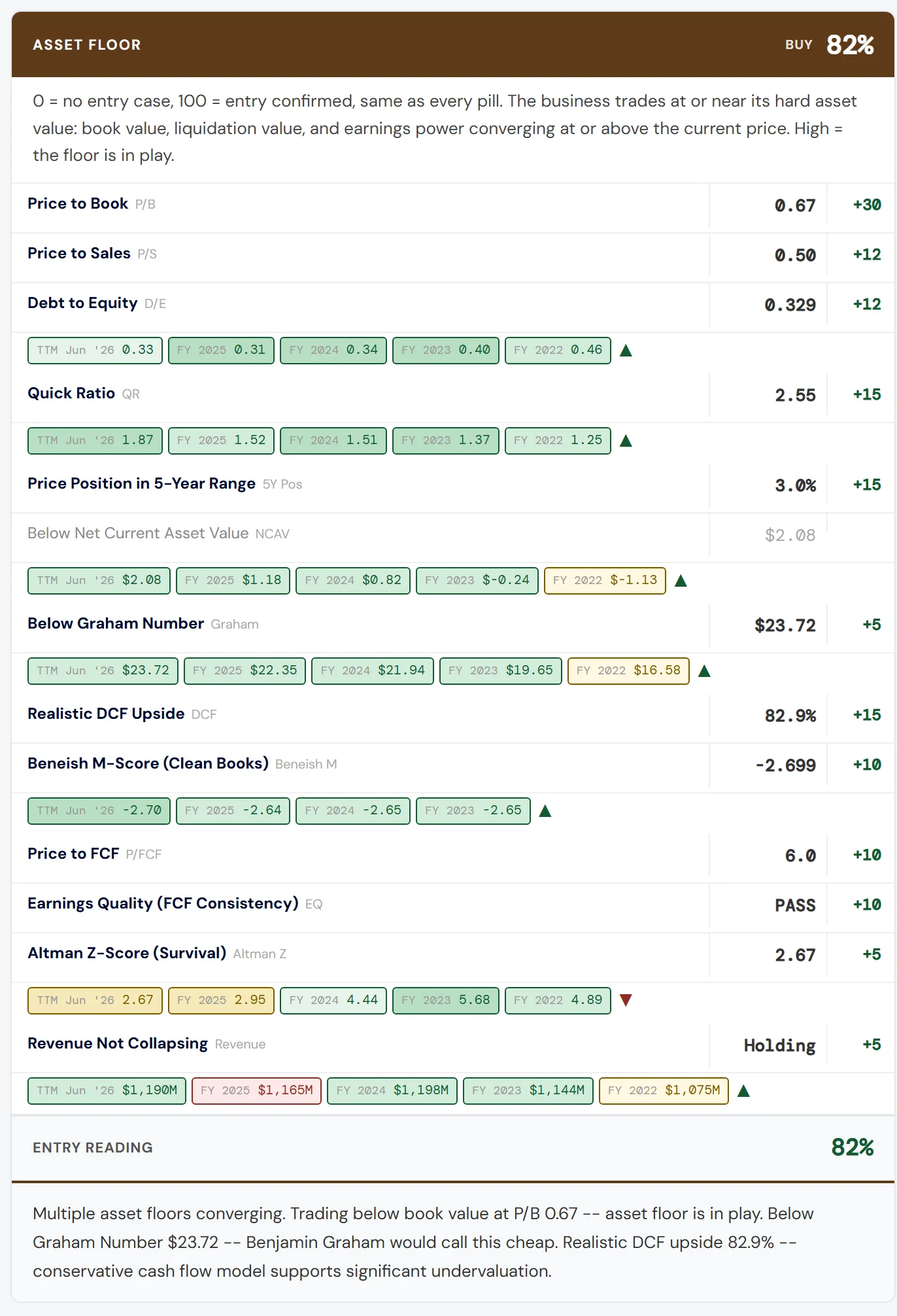Click the FY 2025 -2.64 pill
This screenshot has height=1316, width=897.
233,811
